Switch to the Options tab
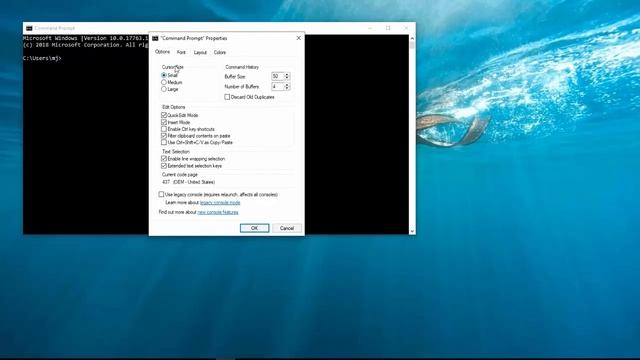The image size is (640, 360). click(x=162, y=52)
